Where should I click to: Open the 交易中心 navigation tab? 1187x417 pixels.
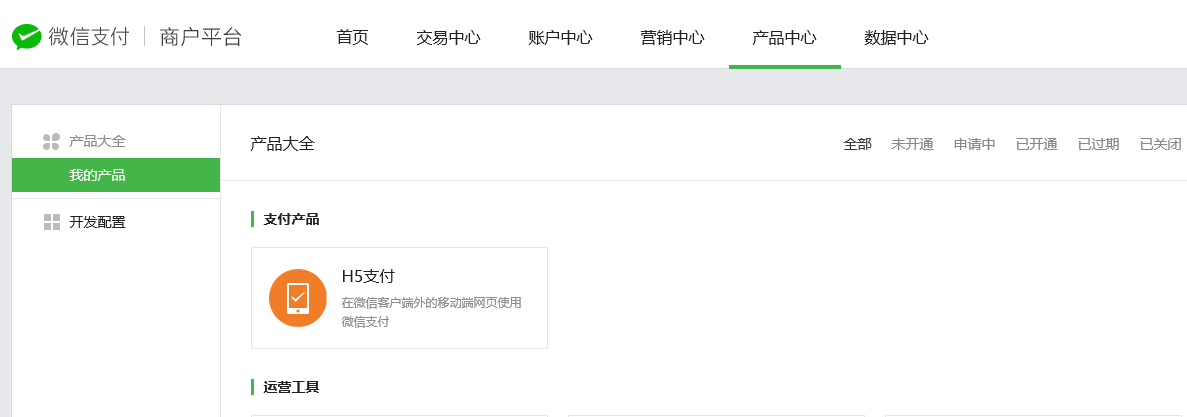tap(448, 38)
